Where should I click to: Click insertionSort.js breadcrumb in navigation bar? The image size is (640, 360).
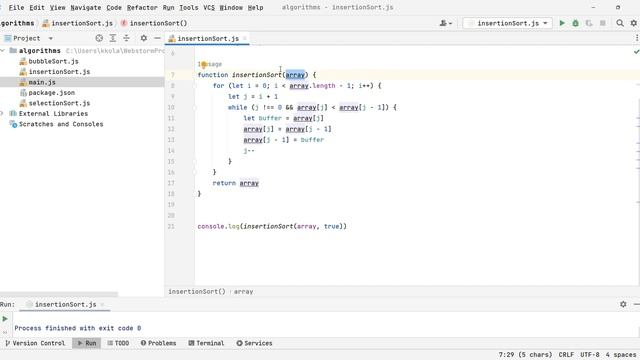point(78,23)
